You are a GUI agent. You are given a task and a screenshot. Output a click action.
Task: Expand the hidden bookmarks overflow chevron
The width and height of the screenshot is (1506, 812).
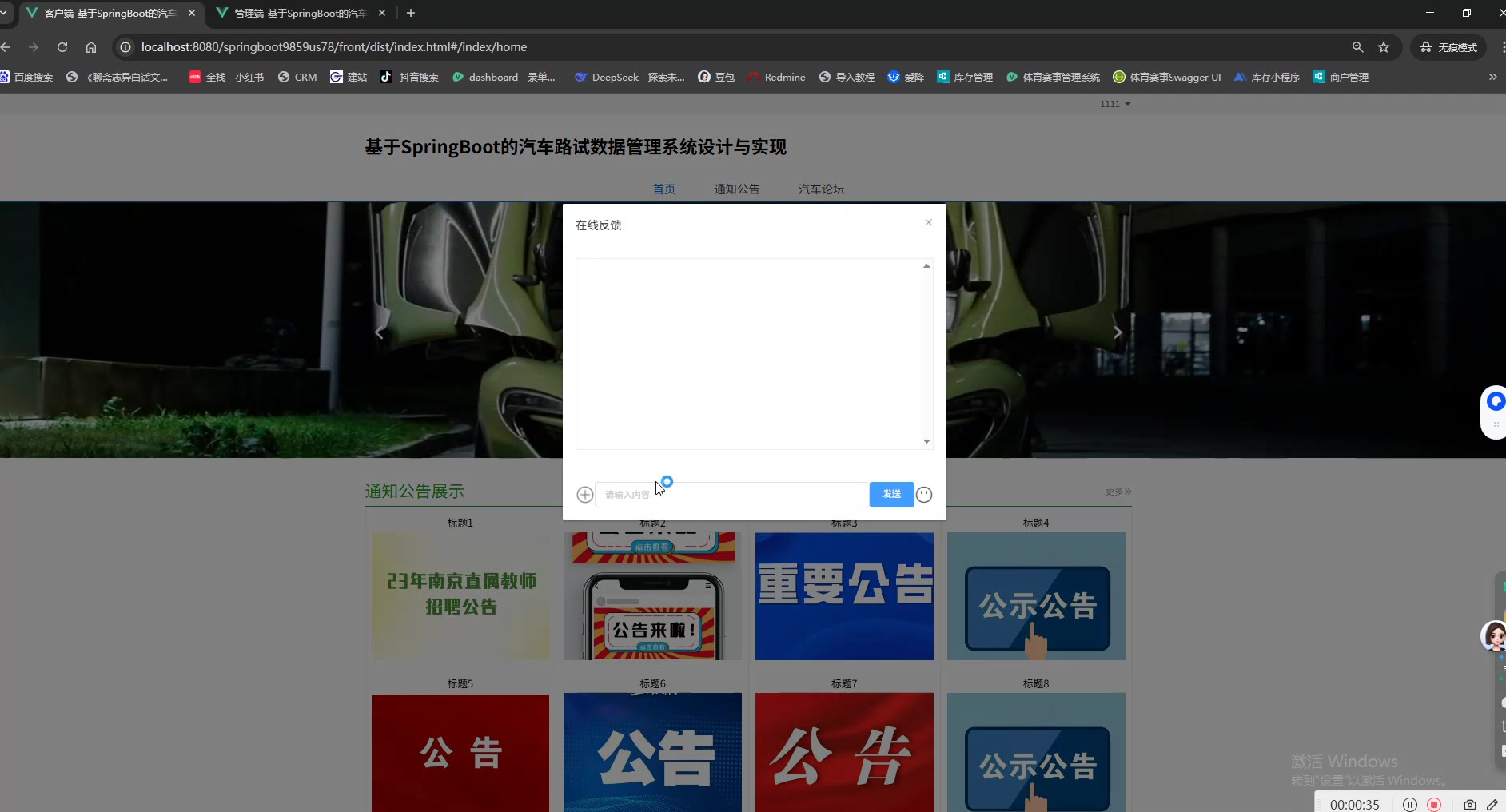point(1492,77)
